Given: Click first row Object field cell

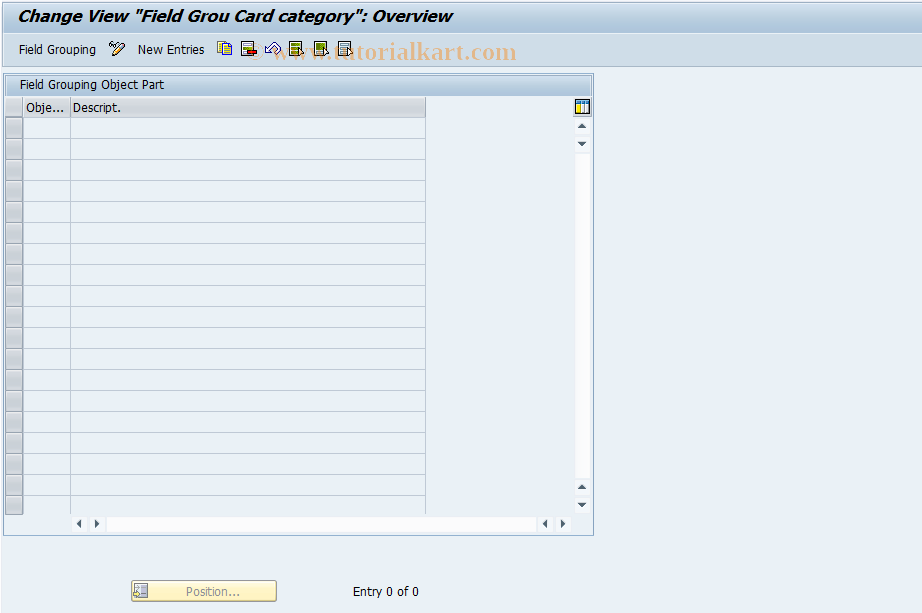Looking at the screenshot, I should [x=46, y=128].
